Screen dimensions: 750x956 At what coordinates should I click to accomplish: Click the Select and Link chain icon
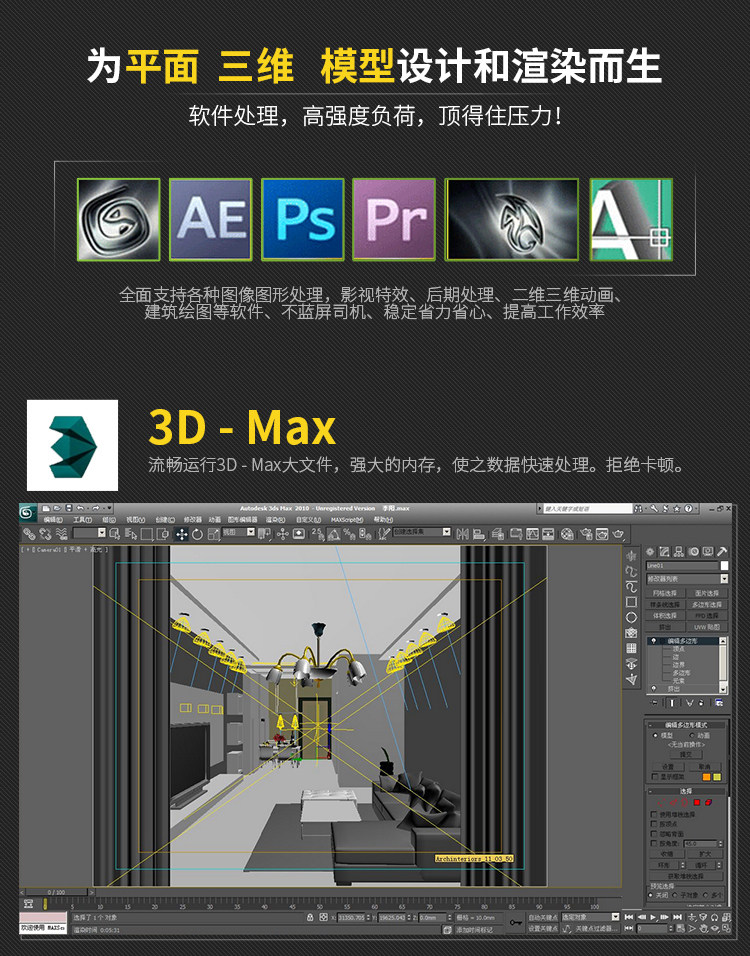pyautogui.click(x=29, y=534)
